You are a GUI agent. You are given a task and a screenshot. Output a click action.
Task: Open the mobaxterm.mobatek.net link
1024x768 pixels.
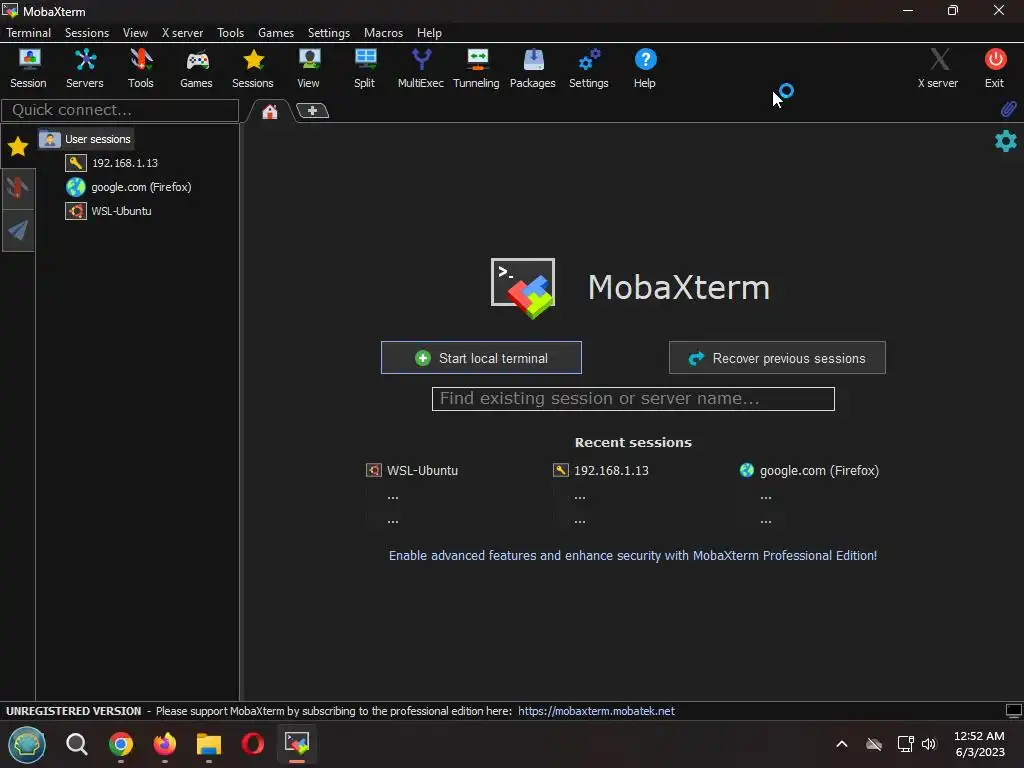point(596,711)
